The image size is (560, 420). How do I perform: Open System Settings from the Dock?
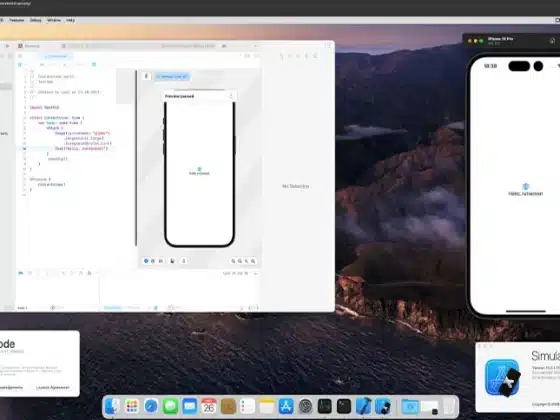[305, 406]
